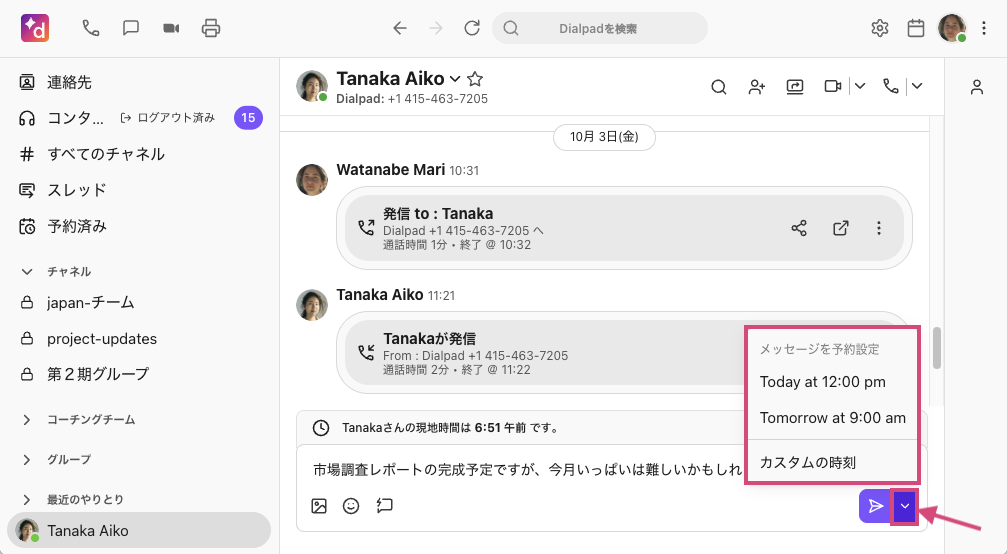Click the Dialpadを検索 search field
1007x554 pixels.
coord(598,28)
